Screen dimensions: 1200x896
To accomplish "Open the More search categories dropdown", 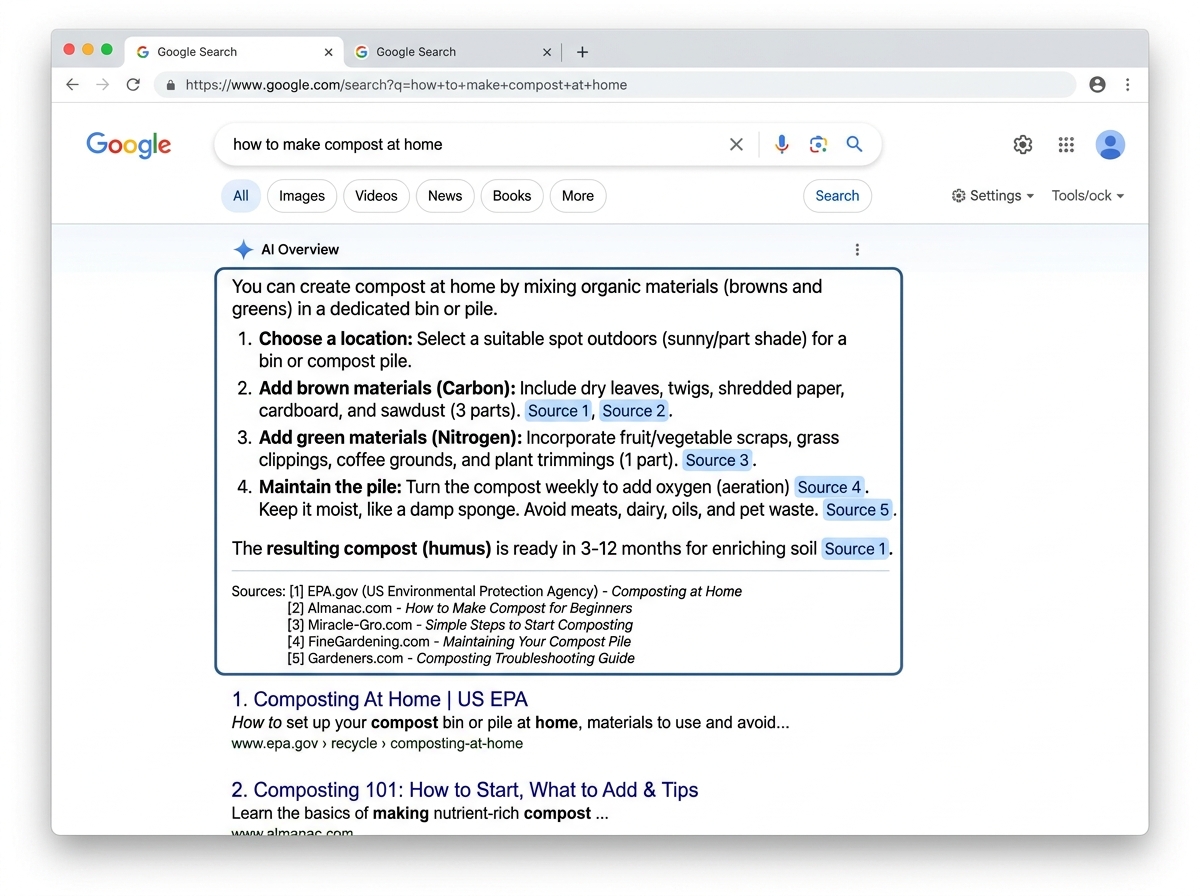I will pos(577,195).
